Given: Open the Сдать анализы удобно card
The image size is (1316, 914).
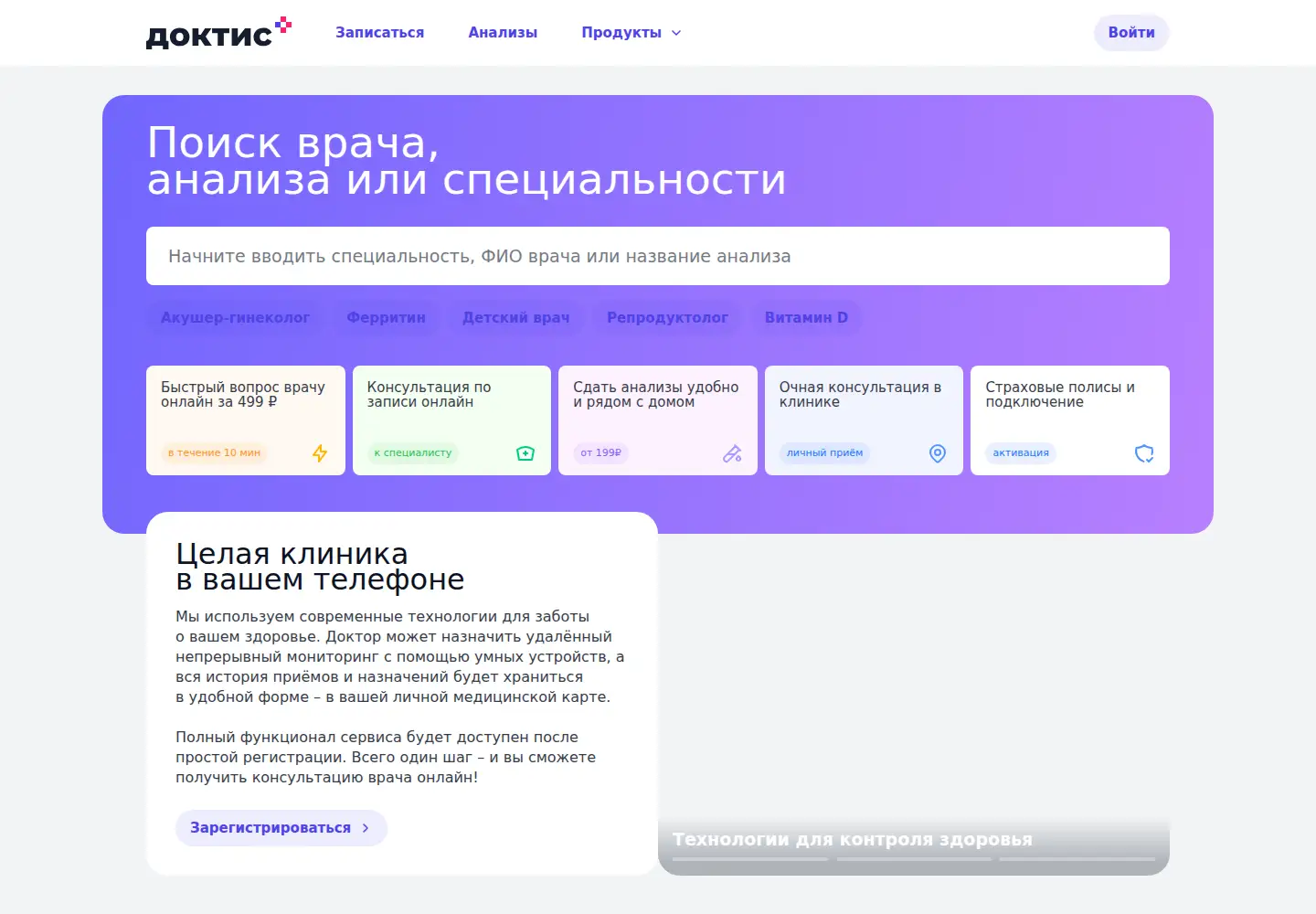Looking at the screenshot, I should 658,420.
